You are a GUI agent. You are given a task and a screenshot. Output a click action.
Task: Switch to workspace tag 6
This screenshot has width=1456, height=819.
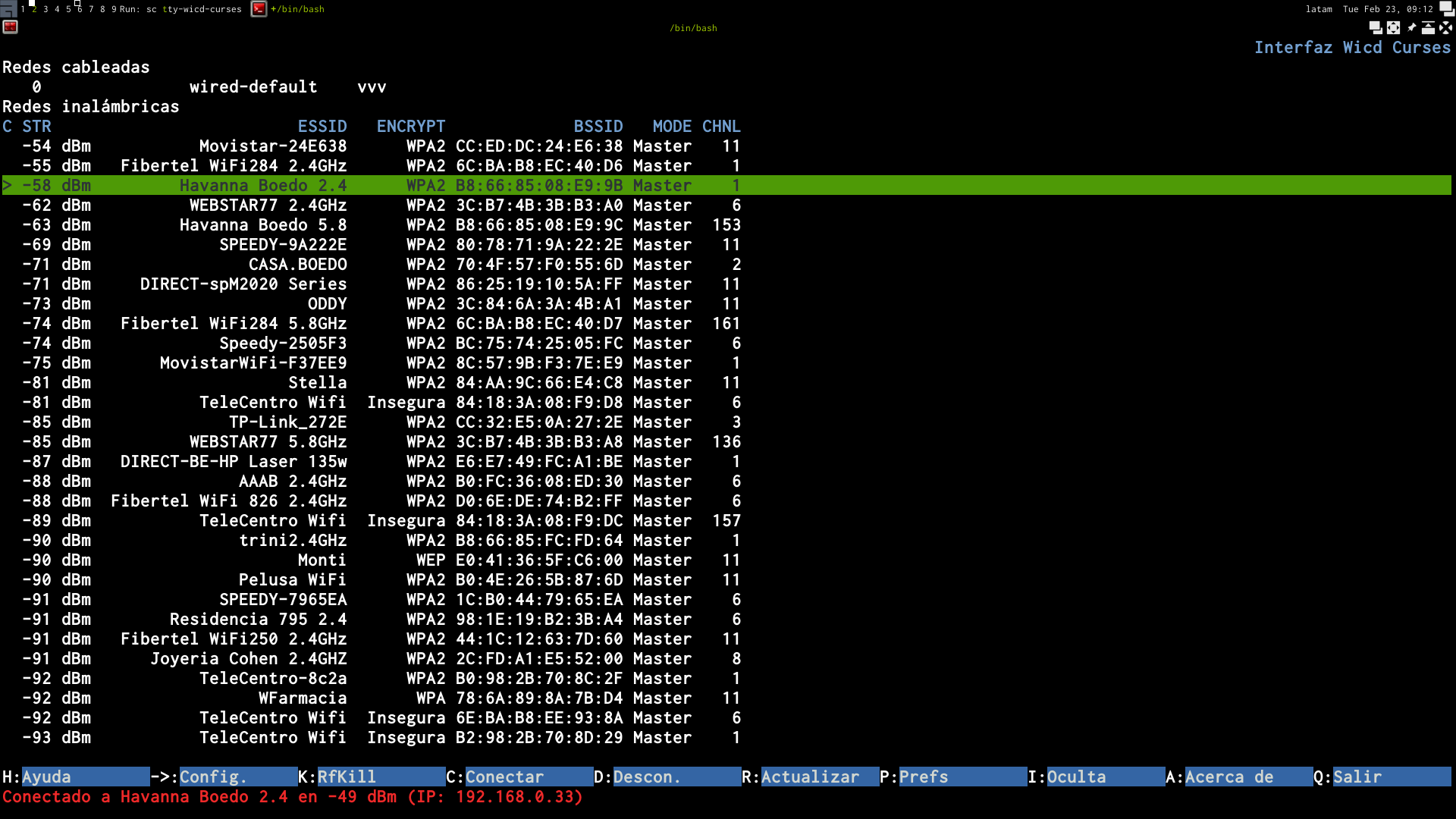80,9
